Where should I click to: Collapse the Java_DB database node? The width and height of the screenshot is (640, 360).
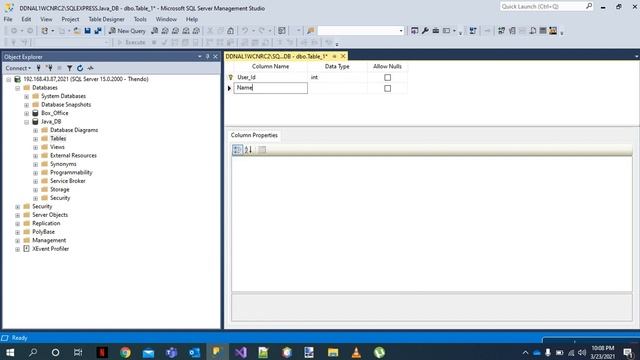[27, 122]
